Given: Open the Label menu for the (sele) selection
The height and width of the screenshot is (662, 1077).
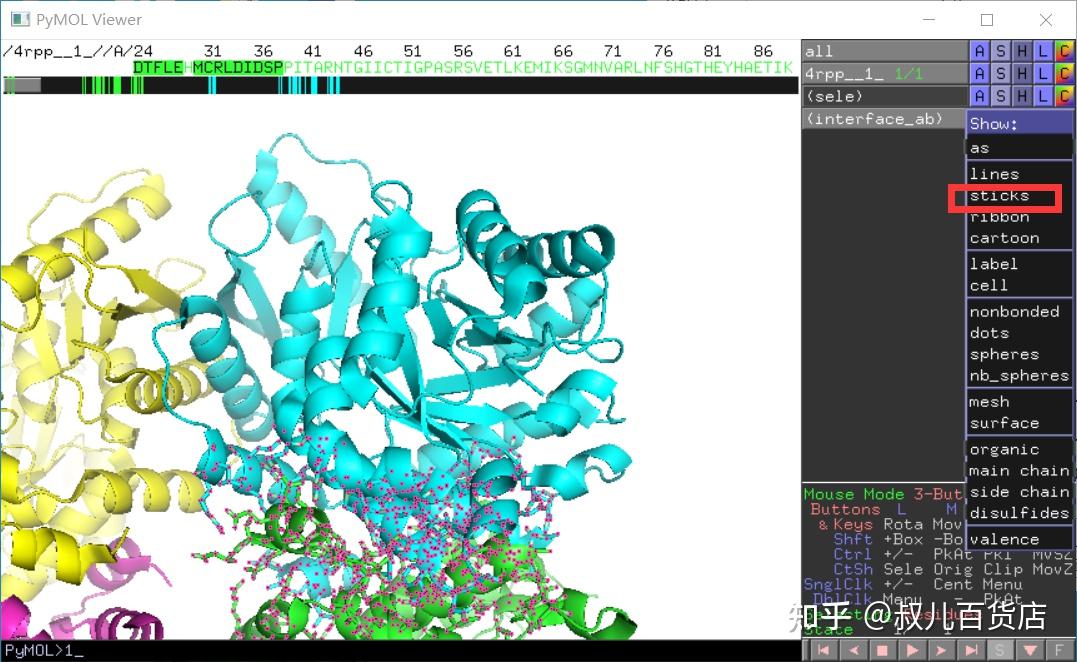Looking at the screenshot, I should [x=1042, y=95].
